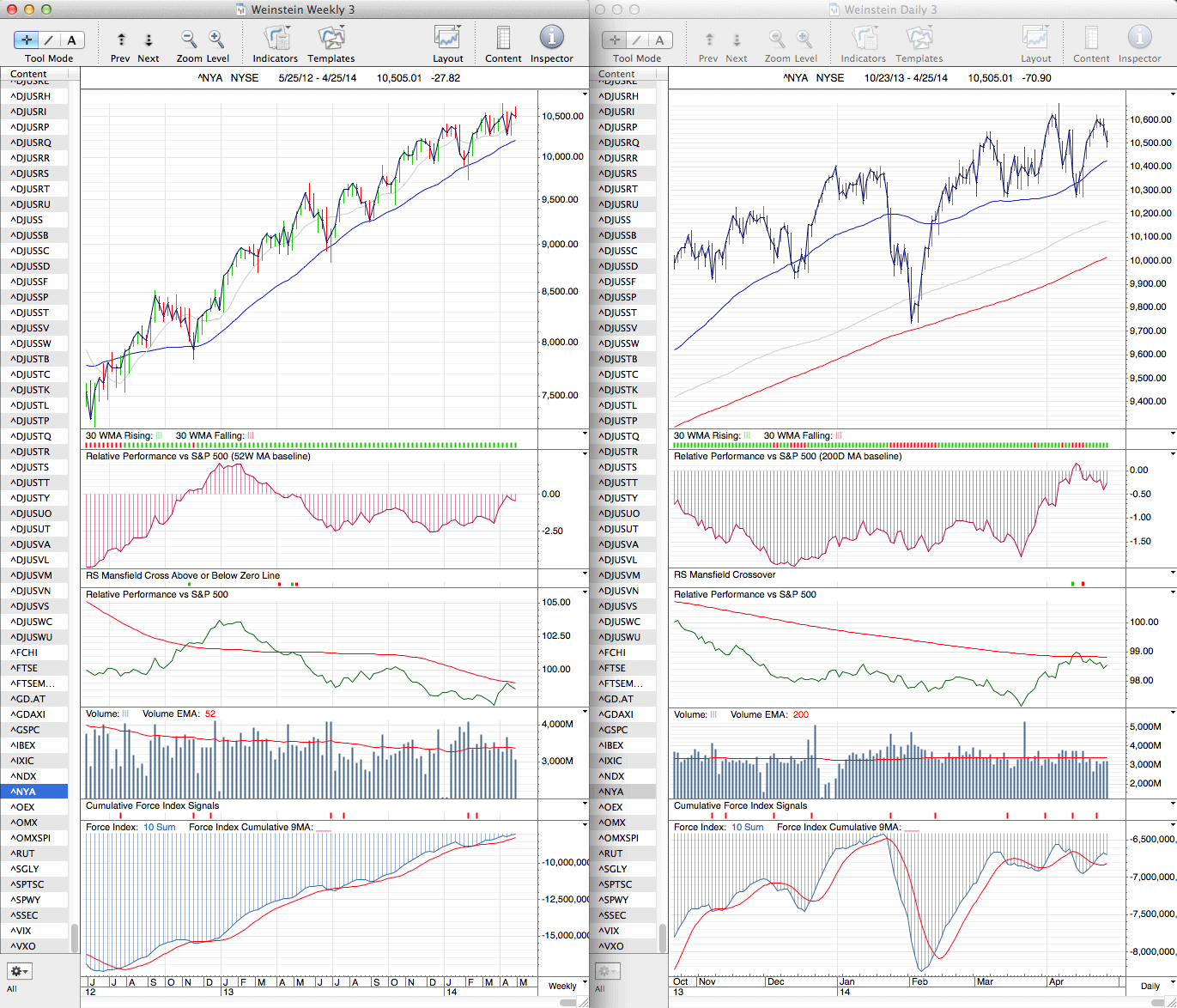Zoom in using the plus magnifier in Weekly window
Image resolution: width=1177 pixels, height=1008 pixels.
(x=216, y=39)
